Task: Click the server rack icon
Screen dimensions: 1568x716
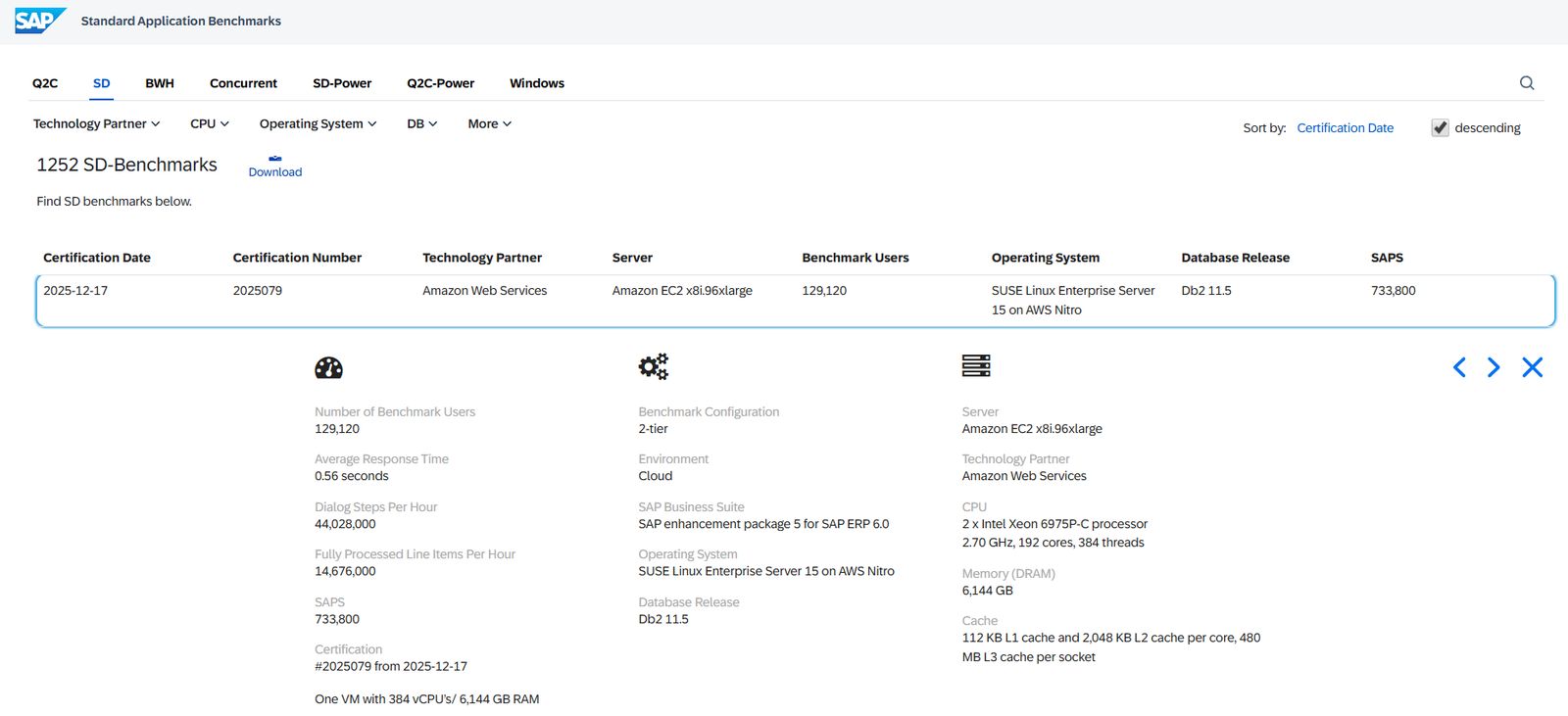Action: pos(976,365)
